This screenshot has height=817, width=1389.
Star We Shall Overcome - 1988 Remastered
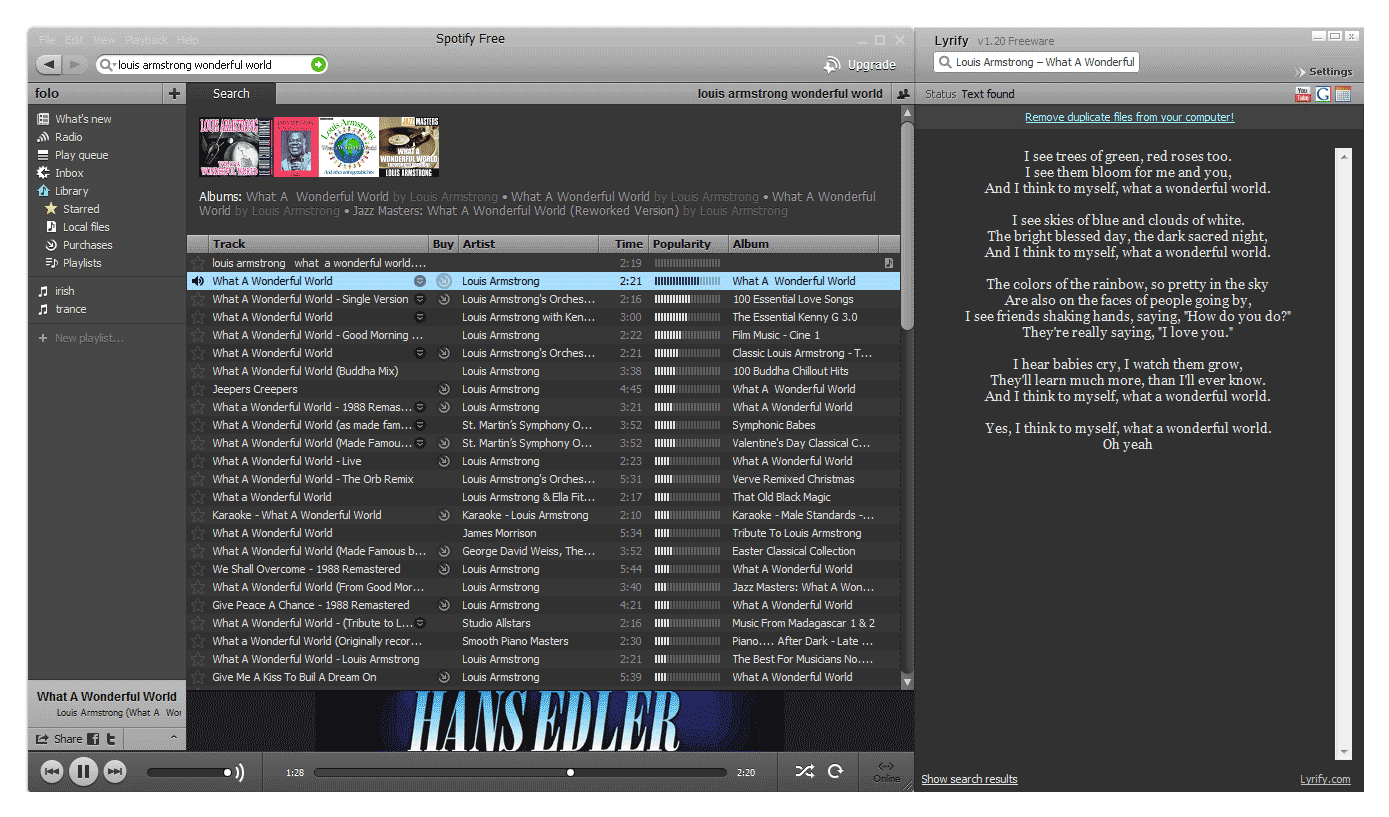point(198,569)
